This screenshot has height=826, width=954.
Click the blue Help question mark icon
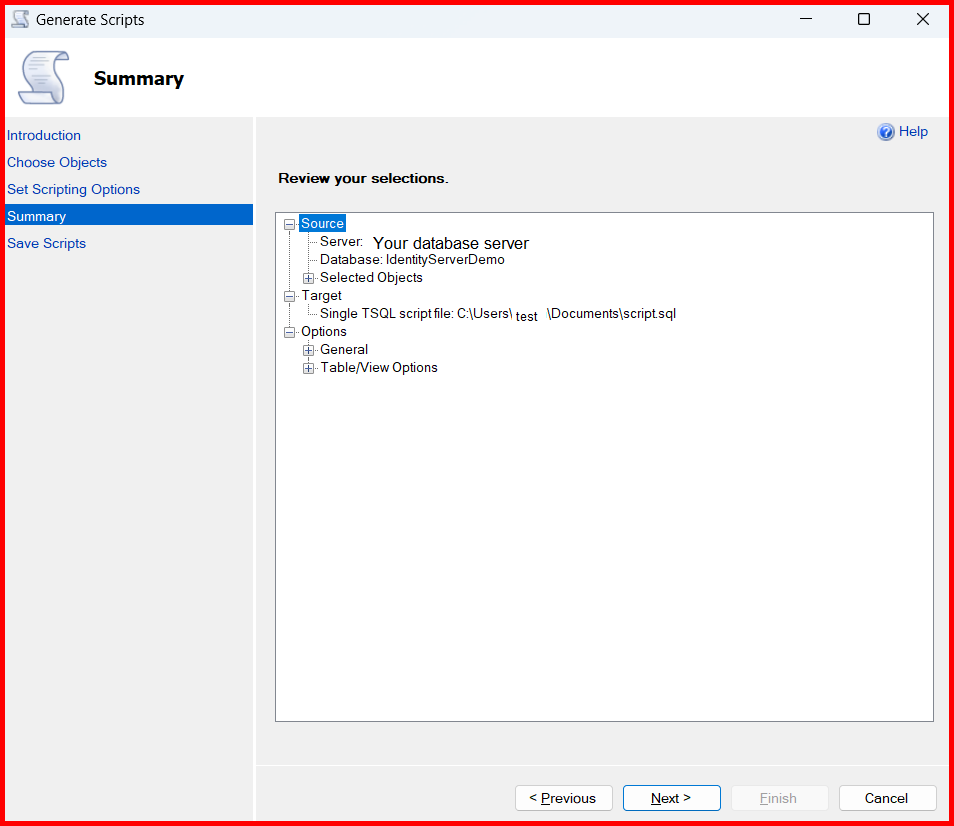pyautogui.click(x=886, y=132)
